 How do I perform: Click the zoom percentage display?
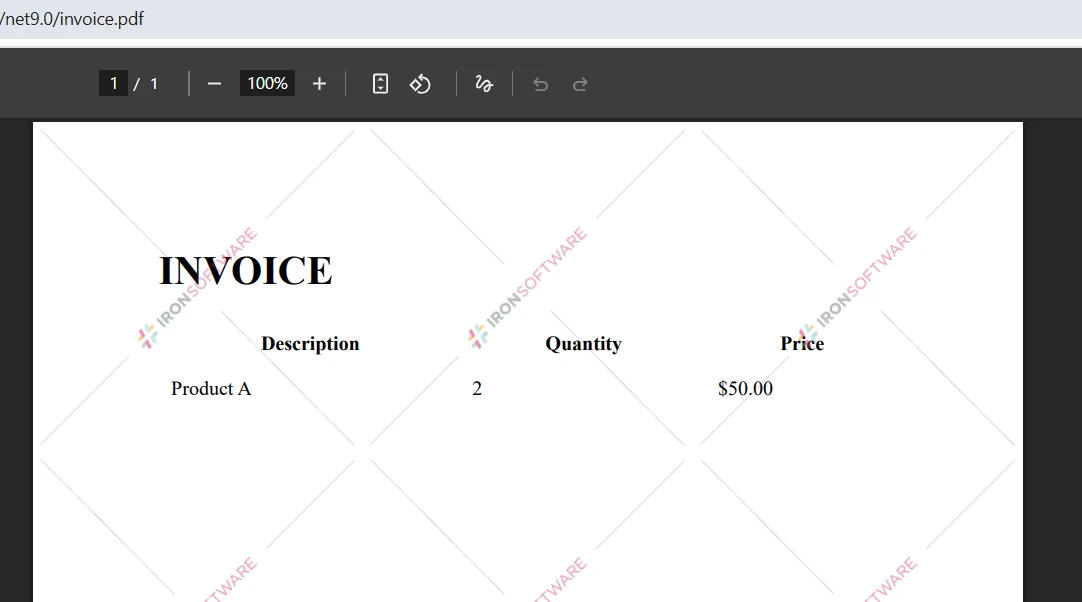(266, 84)
